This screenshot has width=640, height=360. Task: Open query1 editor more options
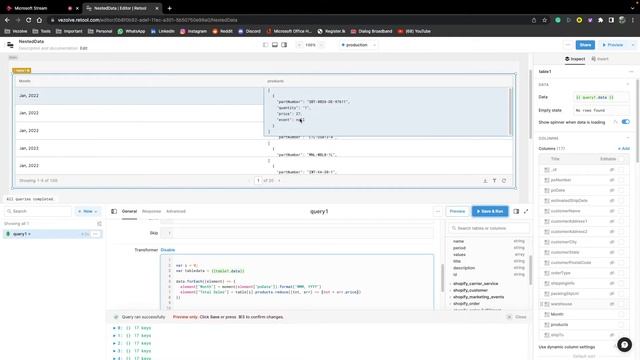(x=438, y=211)
